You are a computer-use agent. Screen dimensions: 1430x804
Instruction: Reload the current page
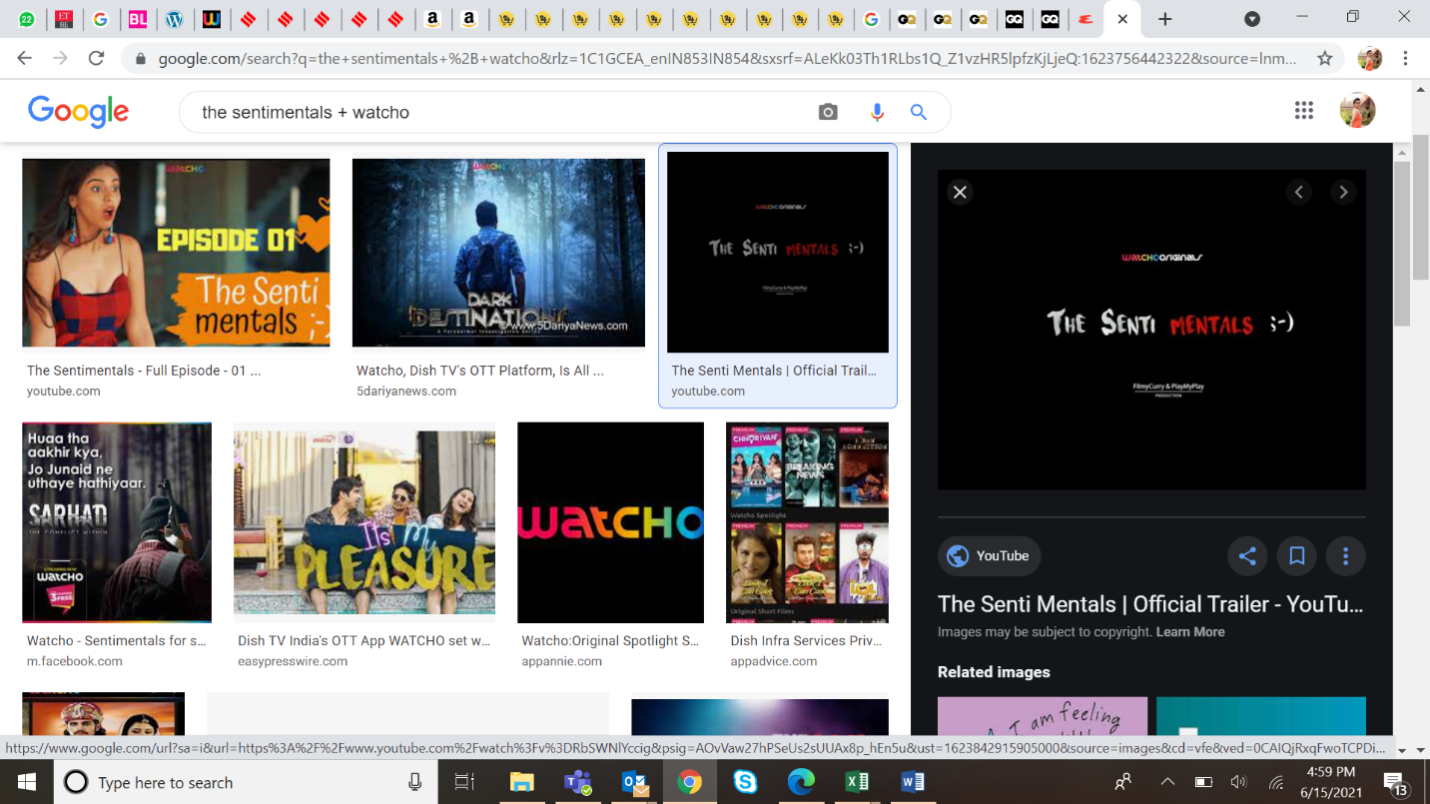[x=96, y=58]
